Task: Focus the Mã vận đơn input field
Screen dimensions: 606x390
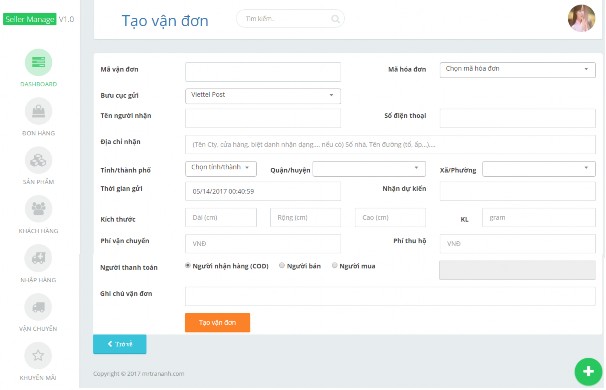Action: click(263, 72)
